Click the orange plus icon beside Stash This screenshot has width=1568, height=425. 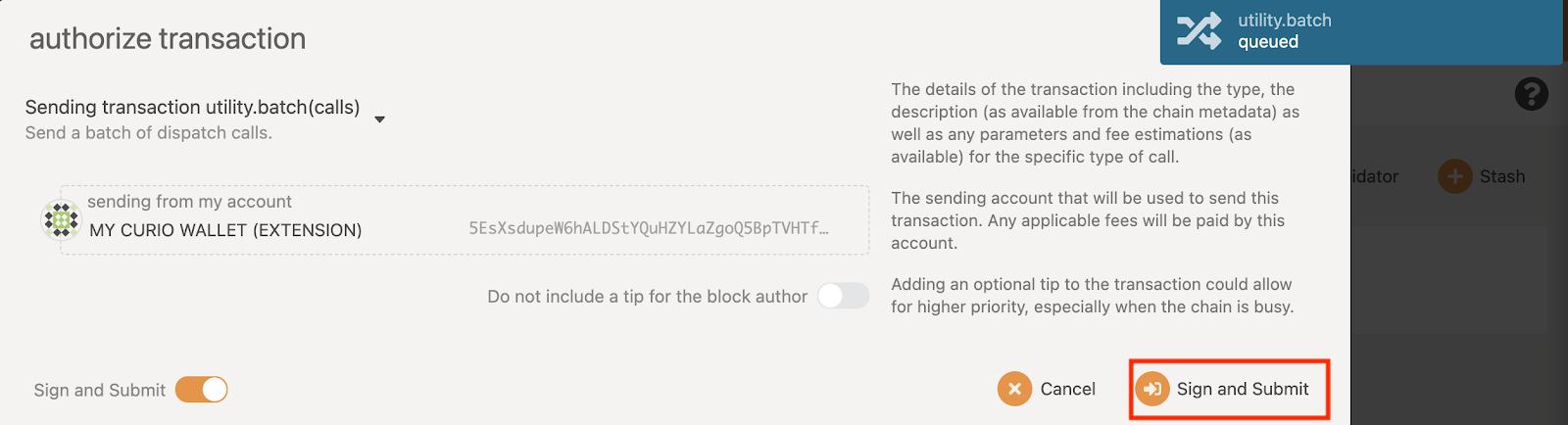1454,176
